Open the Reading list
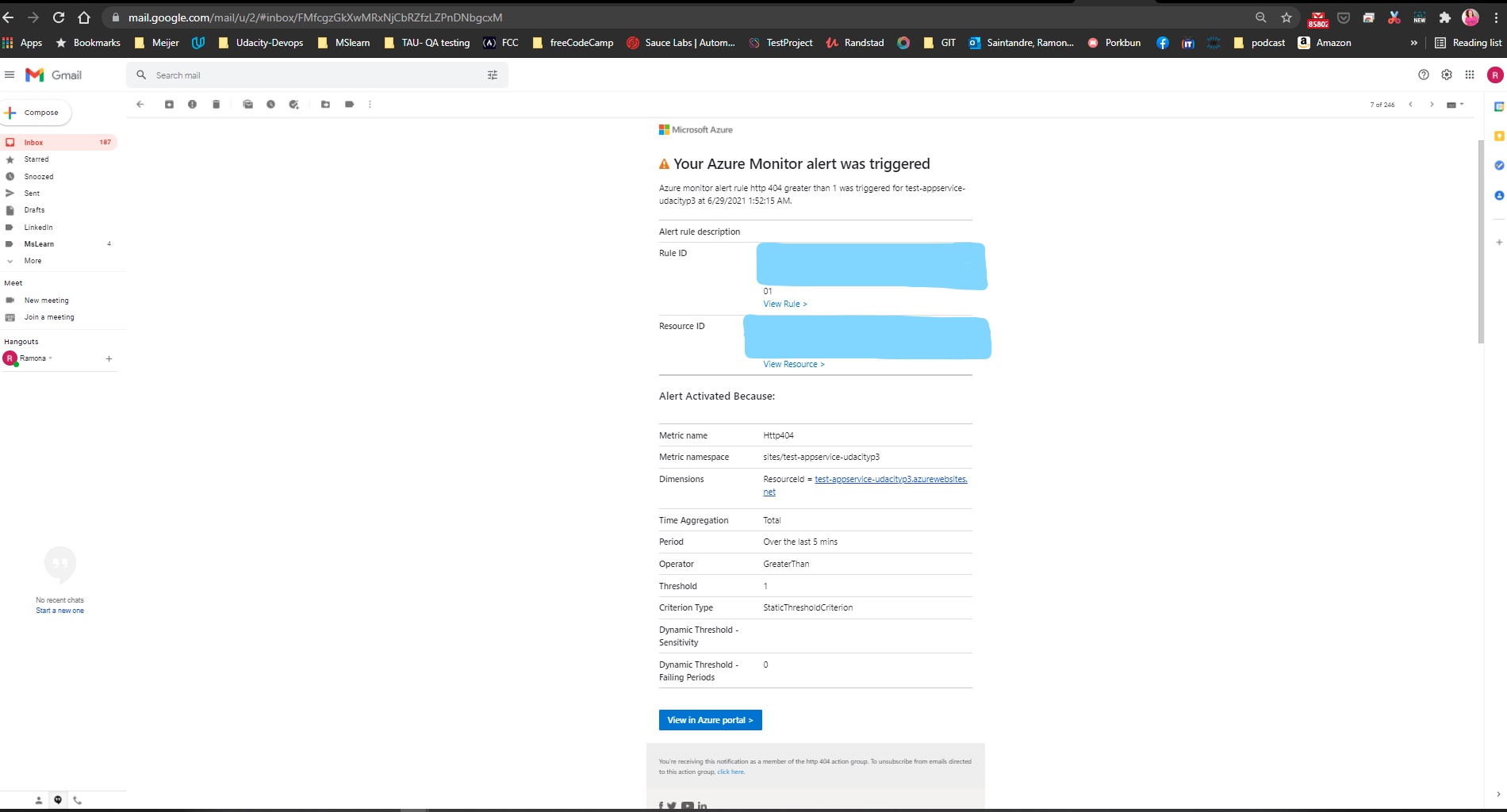Image resolution: width=1507 pixels, height=812 pixels. pos(1468,43)
